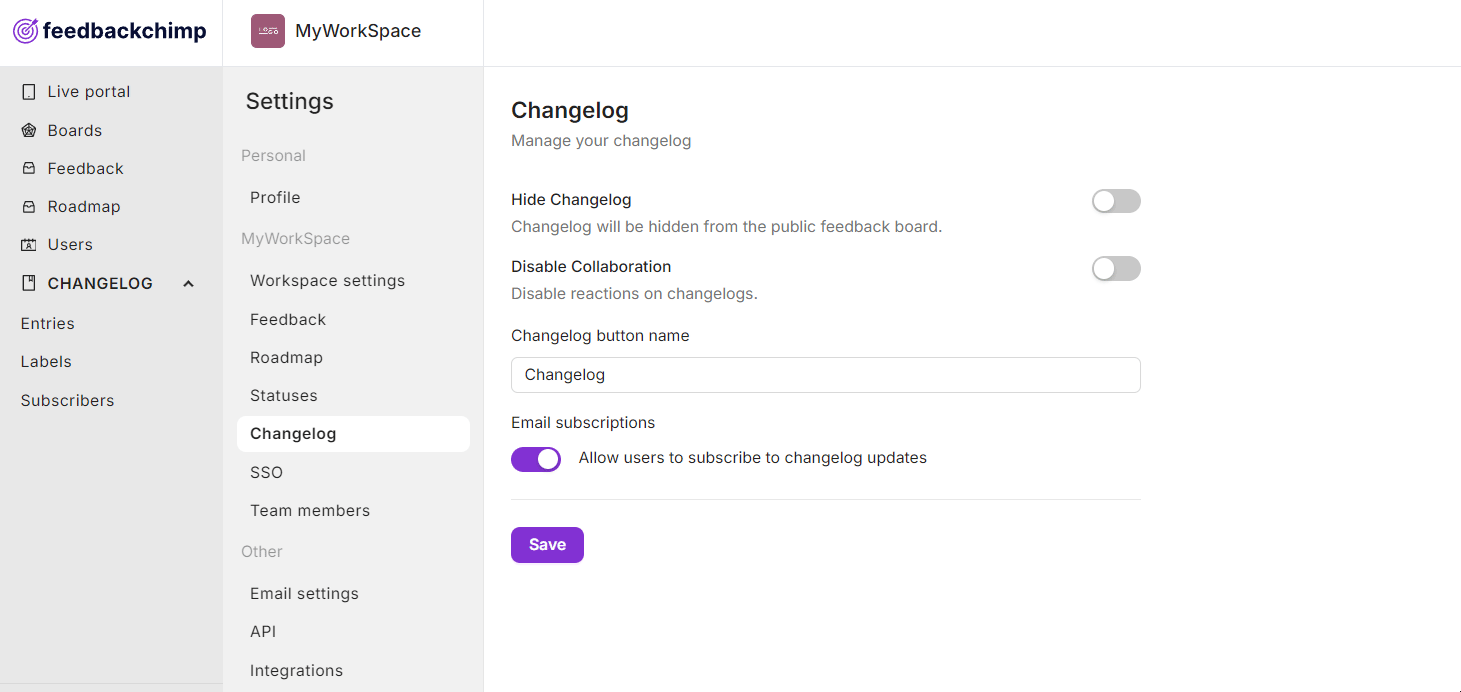Screen dimensions: 1461x692
Task: Click the Changelog button name field
Action: [x=826, y=375]
